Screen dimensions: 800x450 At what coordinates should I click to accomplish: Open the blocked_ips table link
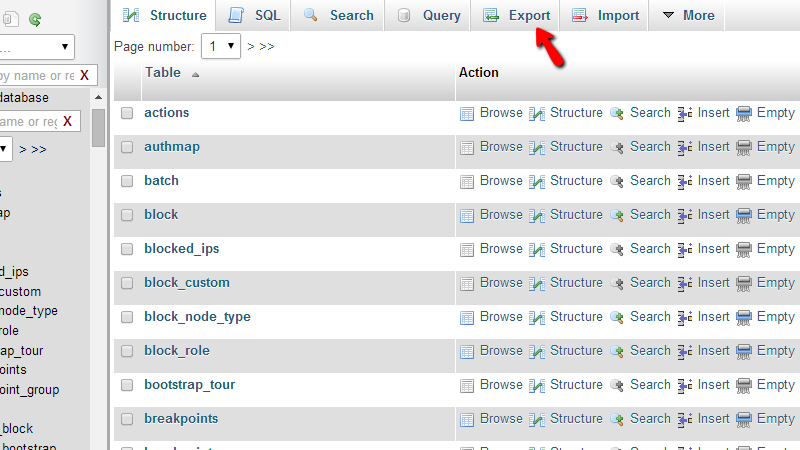click(182, 248)
